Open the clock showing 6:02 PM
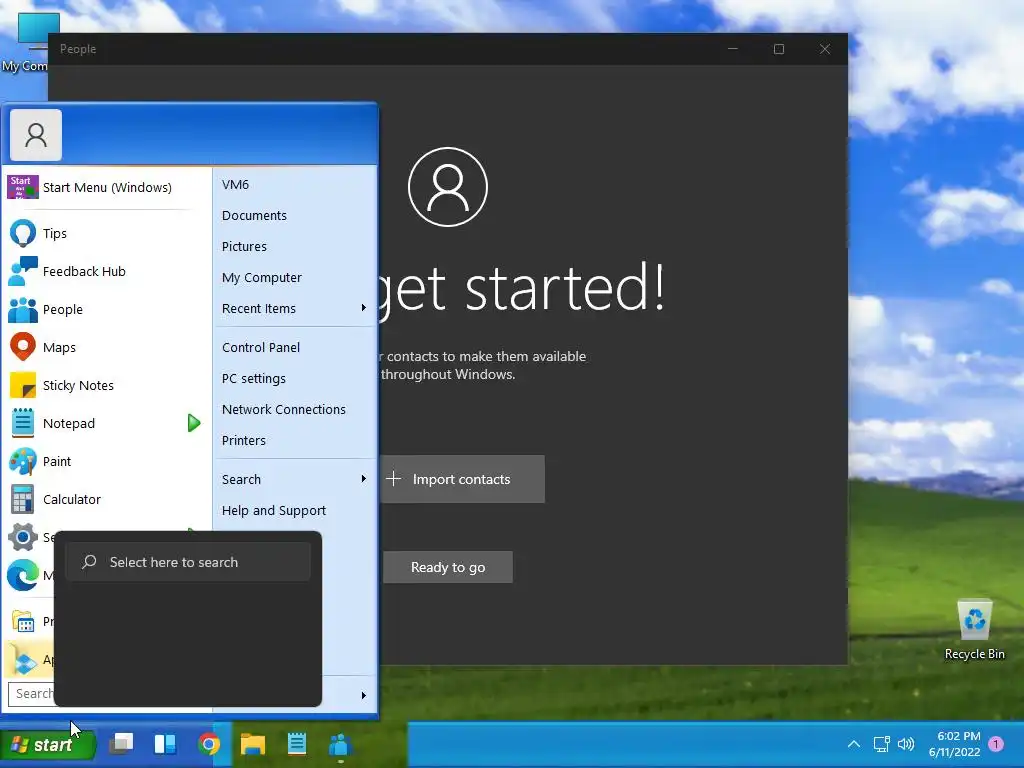The image size is (1024, 768). click(x=954, y=744)
